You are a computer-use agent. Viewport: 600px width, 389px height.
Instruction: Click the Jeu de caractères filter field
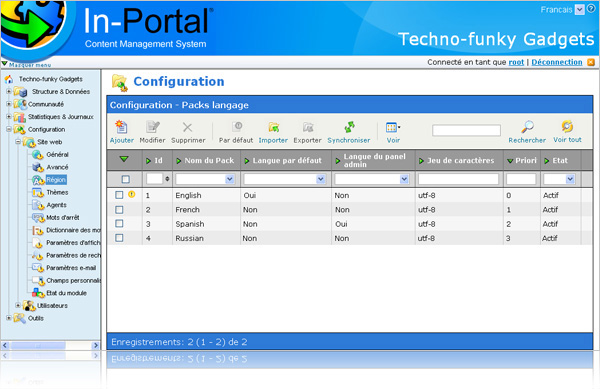(458, 179)
